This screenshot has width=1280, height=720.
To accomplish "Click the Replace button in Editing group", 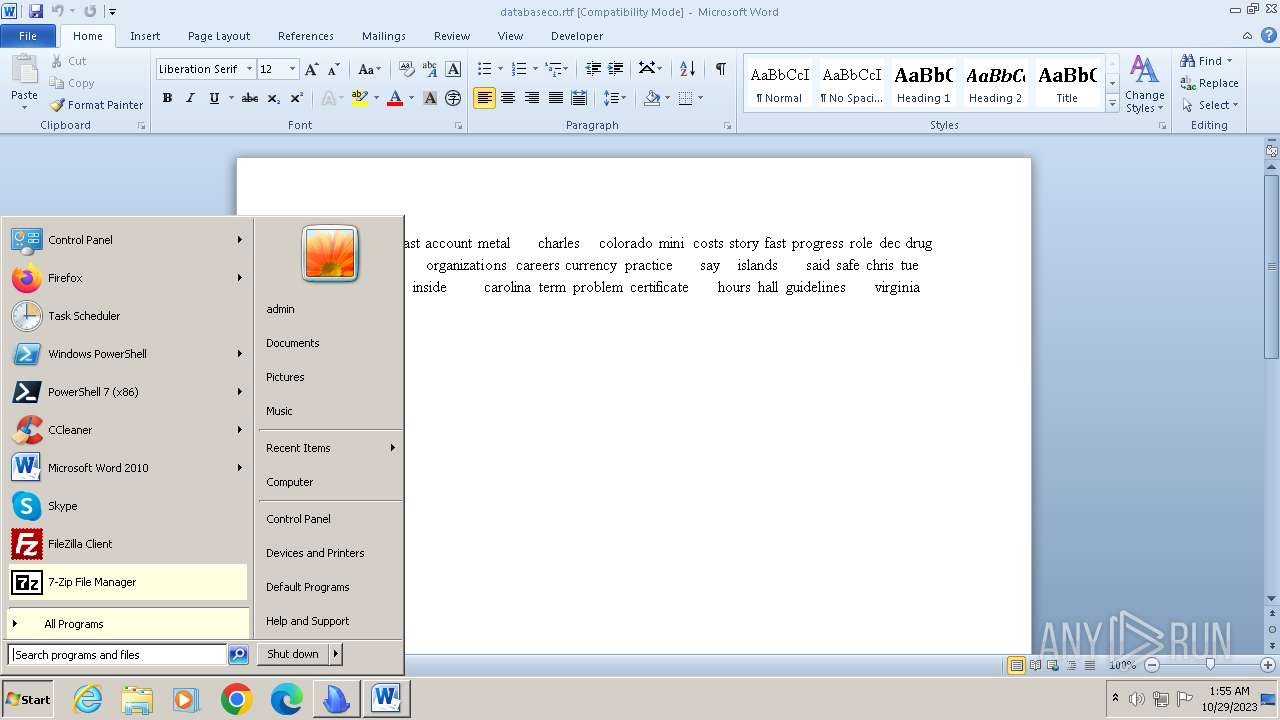I will 1209,83.
